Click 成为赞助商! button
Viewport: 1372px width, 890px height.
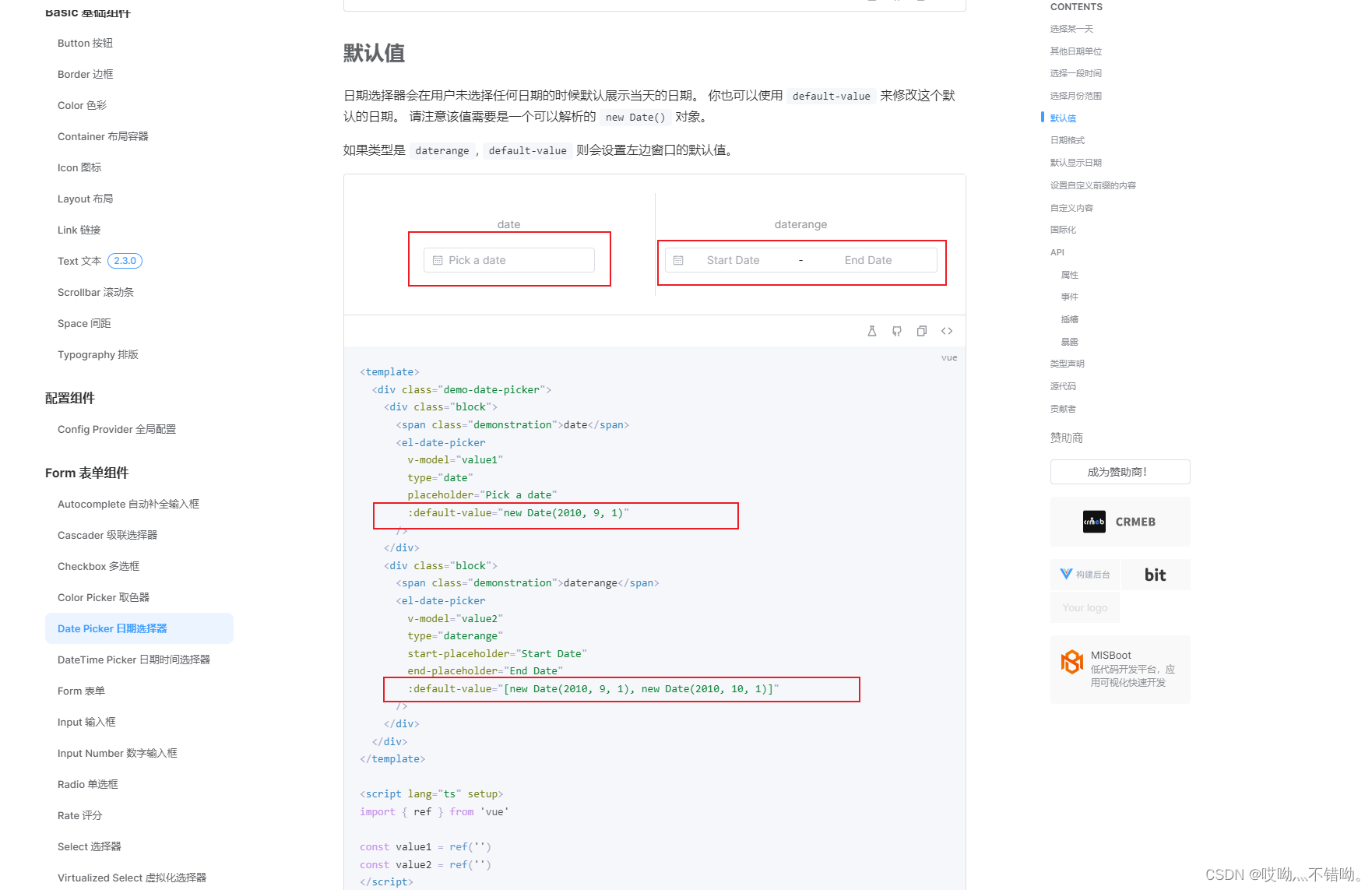click(1120, 472)
